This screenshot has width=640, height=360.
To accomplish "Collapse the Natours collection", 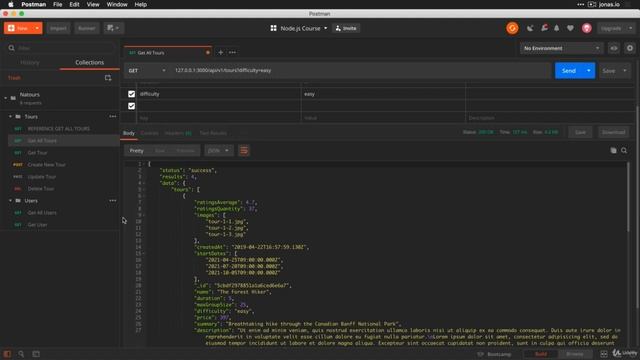I will click(x=6, y=98).
